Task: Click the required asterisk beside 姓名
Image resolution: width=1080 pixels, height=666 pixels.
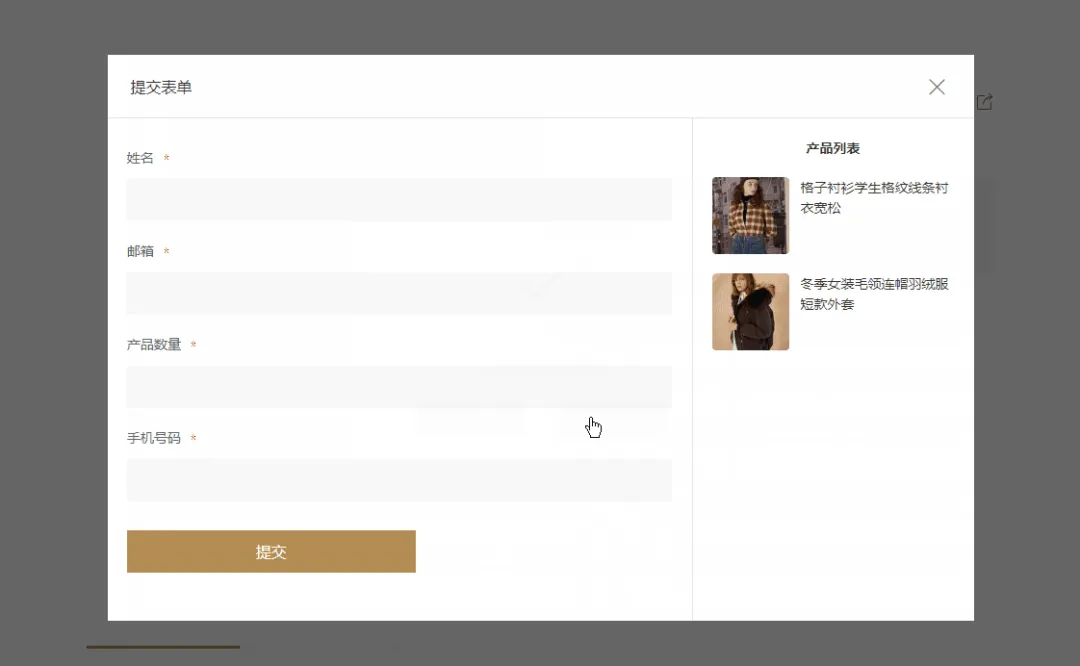Action: coord(166,159)
